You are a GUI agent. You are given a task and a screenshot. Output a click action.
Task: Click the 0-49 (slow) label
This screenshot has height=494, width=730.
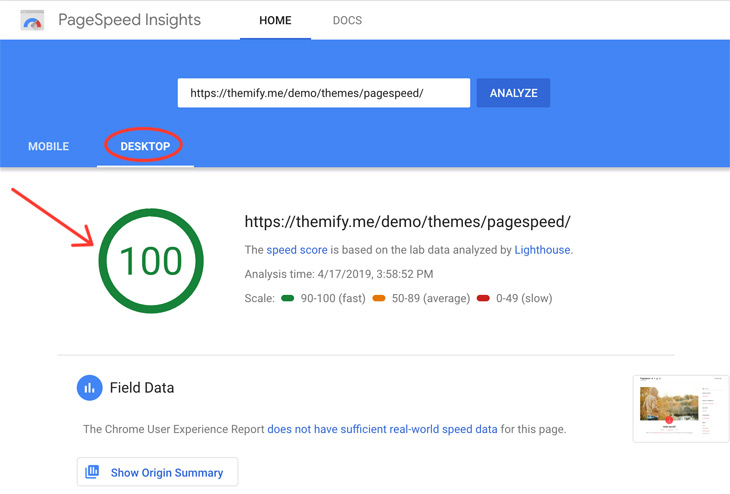tap(524, 298)
